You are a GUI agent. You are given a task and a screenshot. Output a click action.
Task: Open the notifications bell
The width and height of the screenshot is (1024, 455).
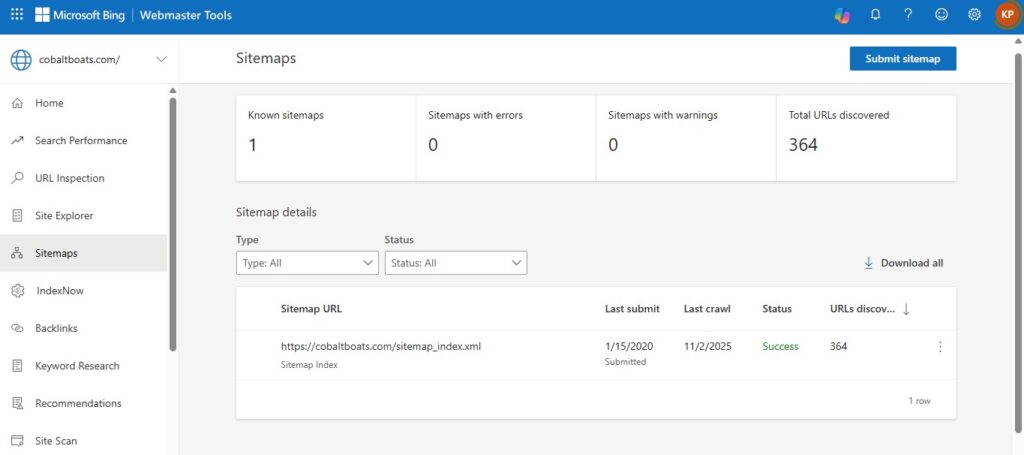[876, 15]
